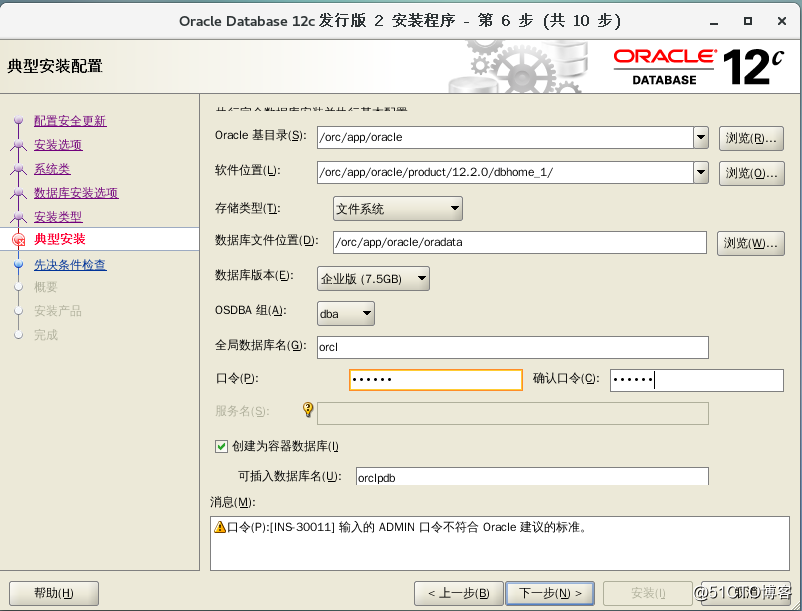Open the 数据库安装选项 step link
Image resolution: width=802 pixels, height=611 pixels.
click(76, 193)
